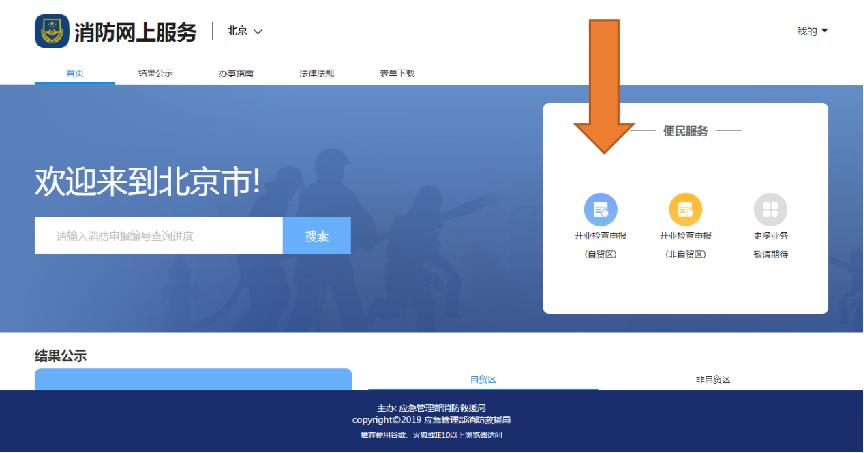This screenshot has width=864, height=453.
Task: Open the 北京 city selector dropdown
Action: pos(245,31)
